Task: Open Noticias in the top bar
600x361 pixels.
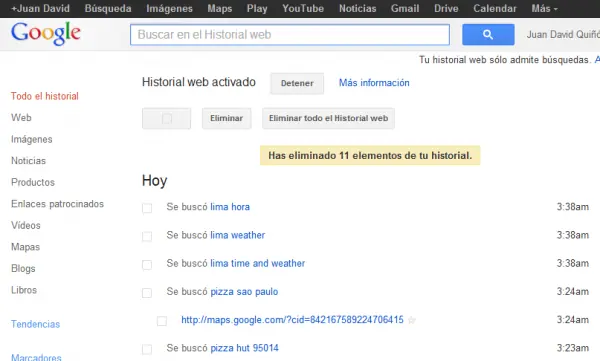Action: click(357, 8)
